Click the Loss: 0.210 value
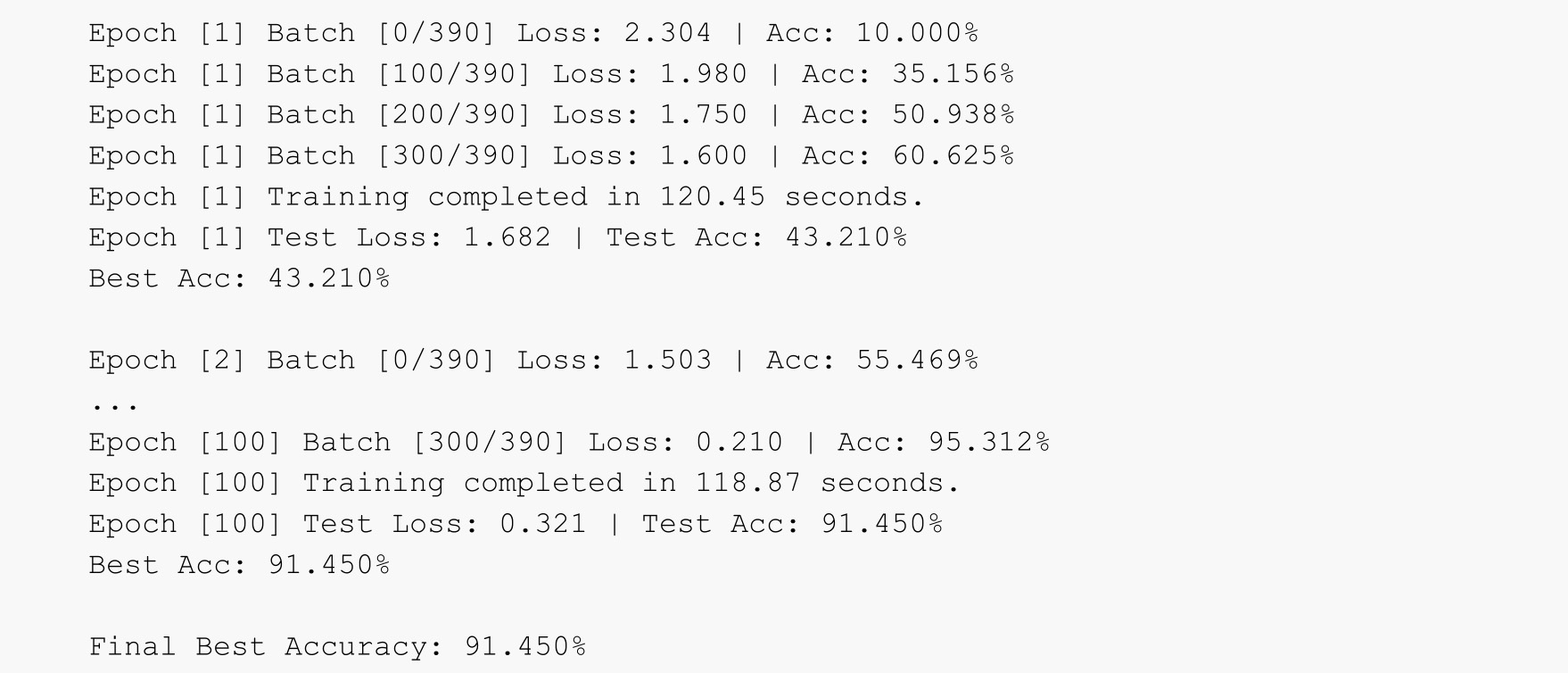The height and width of the screenshot is (673, 1568). tap(686, 443)
